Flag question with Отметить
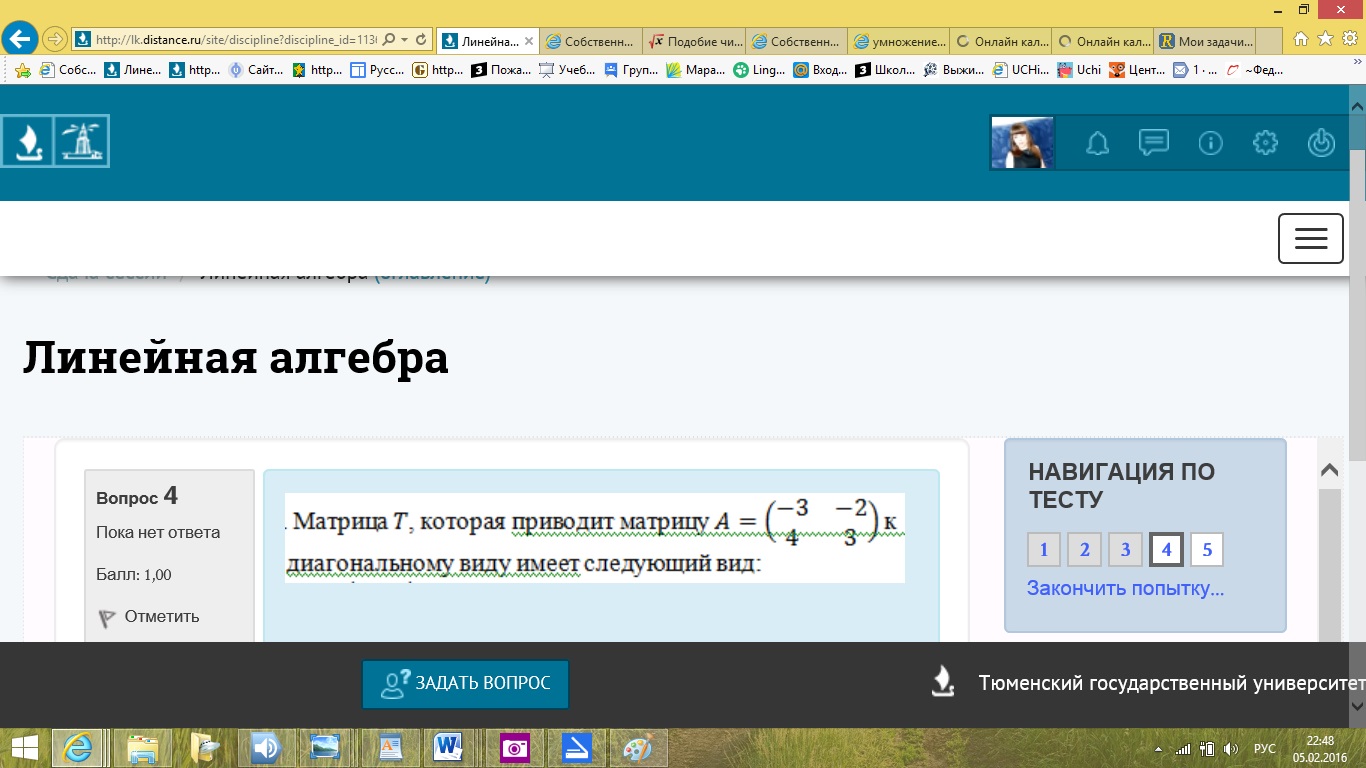 pos(160,617)
